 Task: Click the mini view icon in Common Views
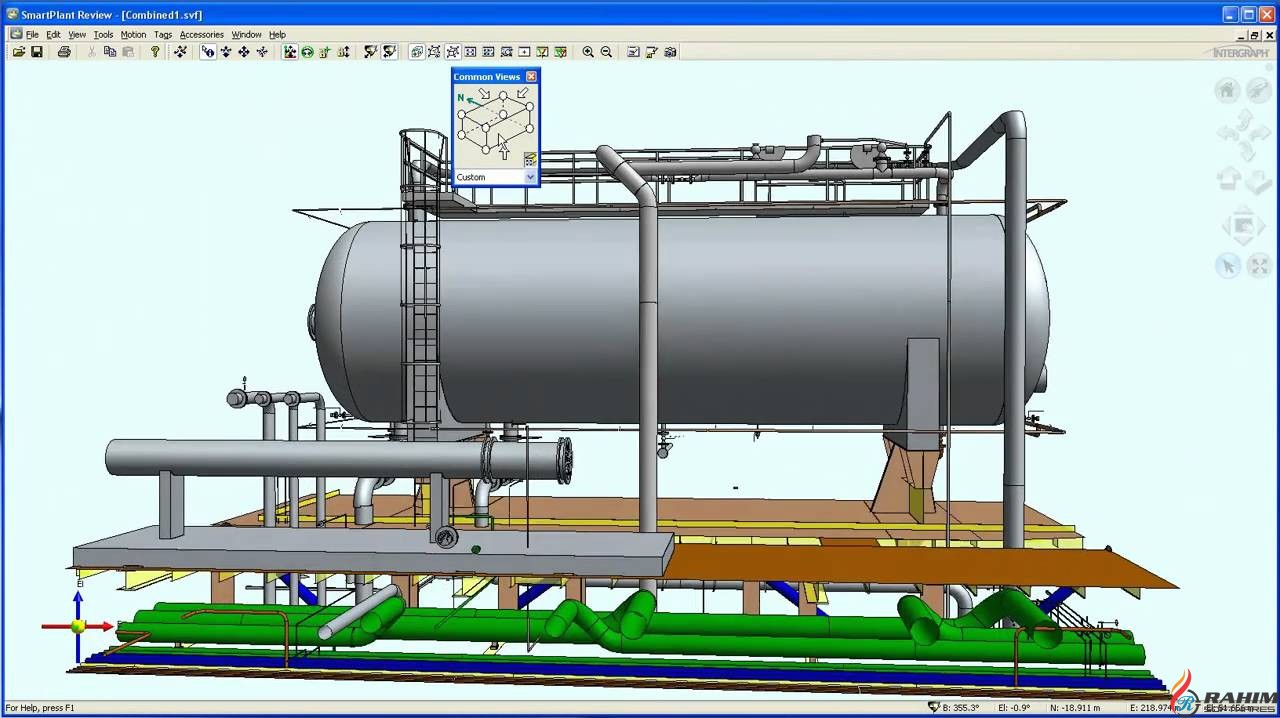pyautogui.click(x=530, y=159)
